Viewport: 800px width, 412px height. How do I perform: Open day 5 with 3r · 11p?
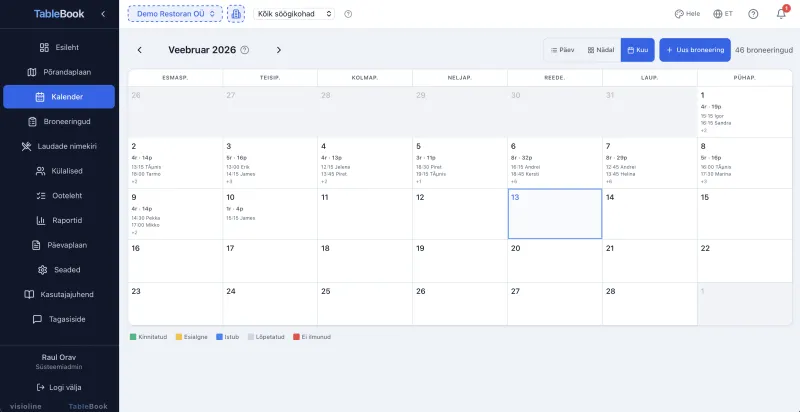(x=460, y=163)
